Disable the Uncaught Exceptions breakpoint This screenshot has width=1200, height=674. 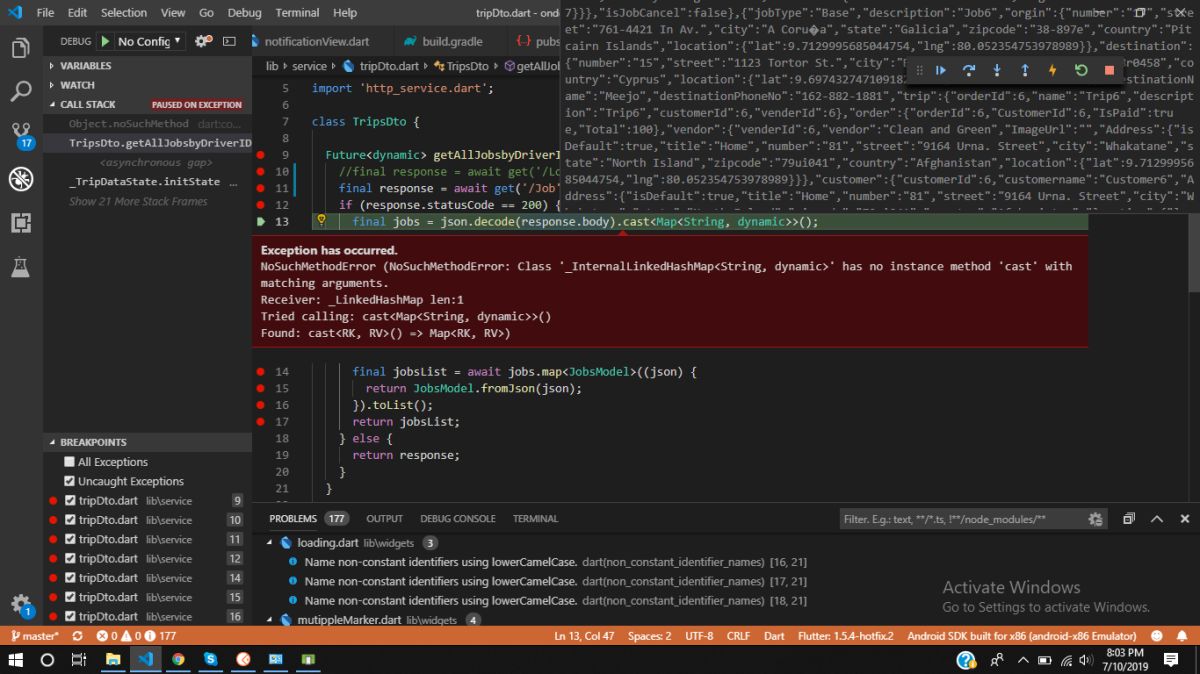pos(70,481)
